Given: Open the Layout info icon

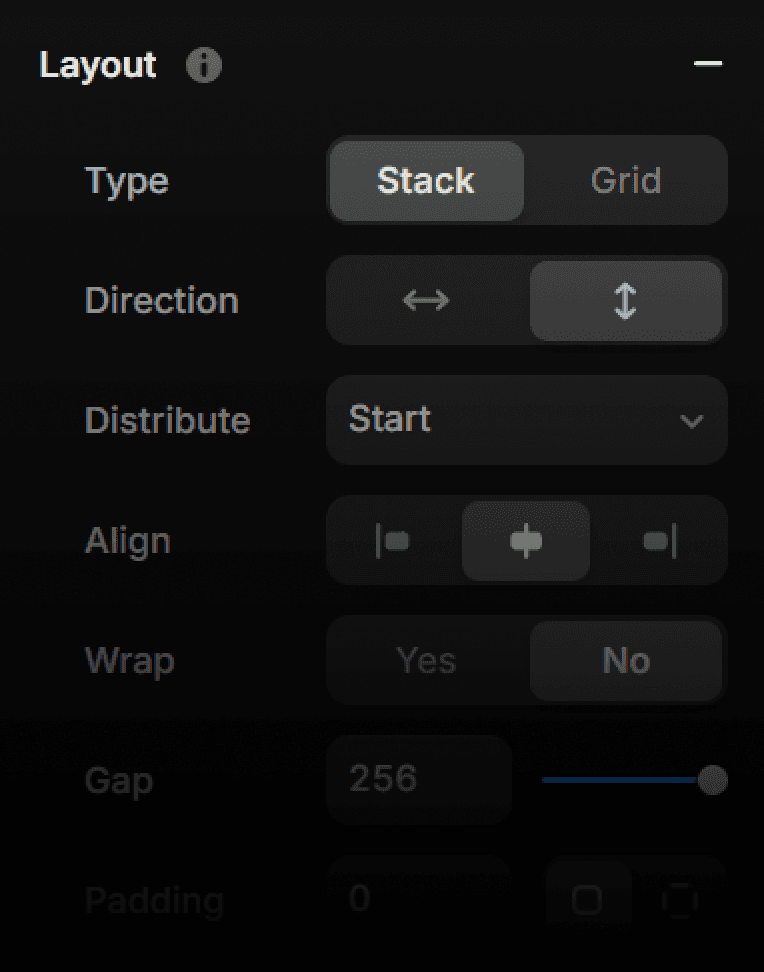Looking at the screenshot, I should pos(204,65).
